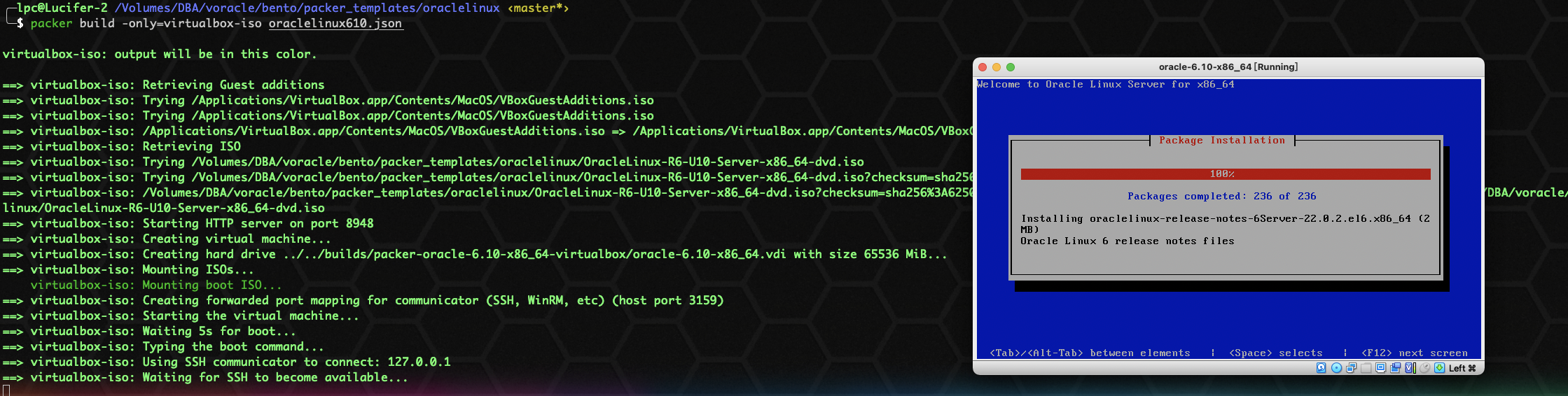
Task: Open the shared folders status icon
Action: [1366, 368]
